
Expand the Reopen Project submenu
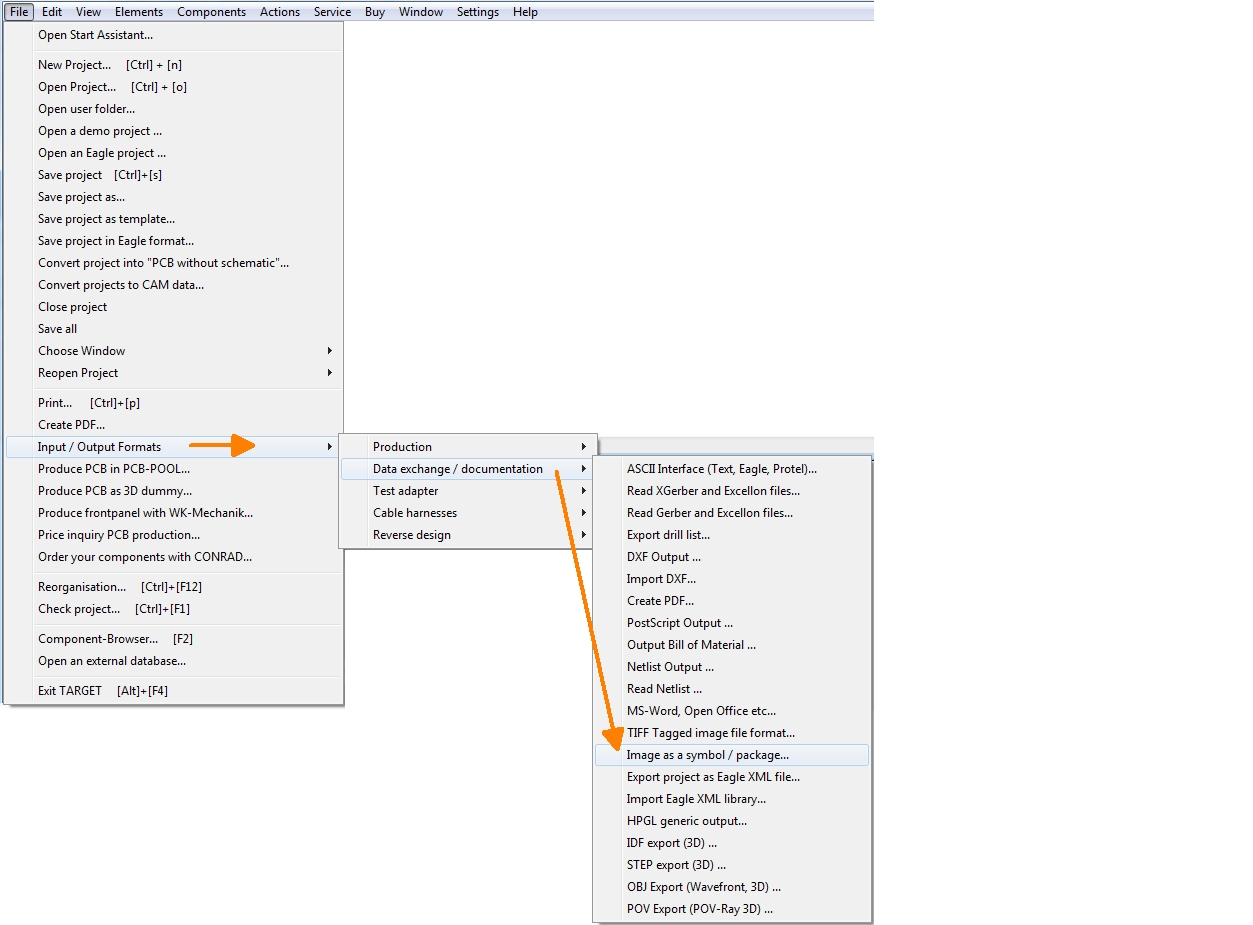(x=78, y=373)
